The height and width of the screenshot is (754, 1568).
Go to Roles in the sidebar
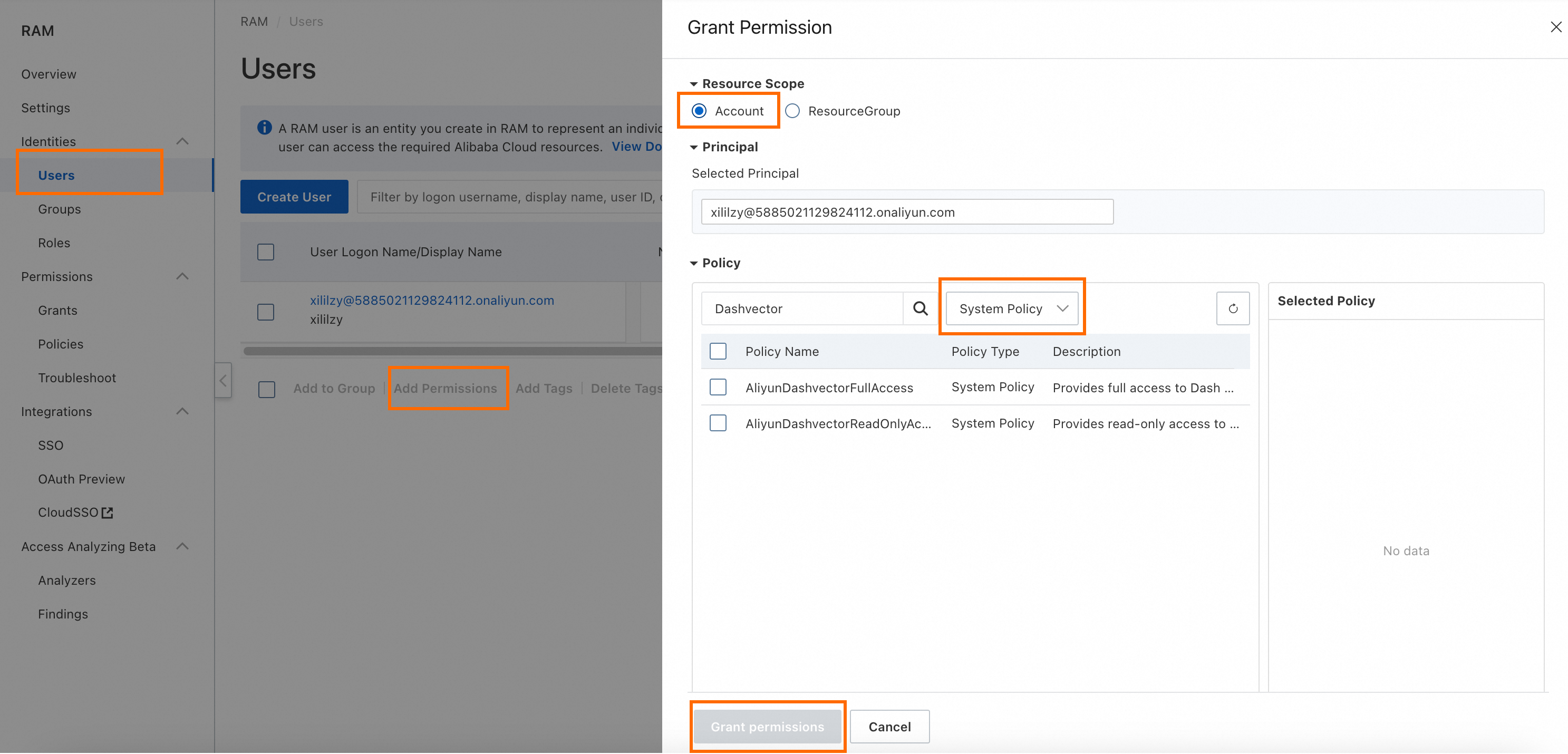pos(54,243)
